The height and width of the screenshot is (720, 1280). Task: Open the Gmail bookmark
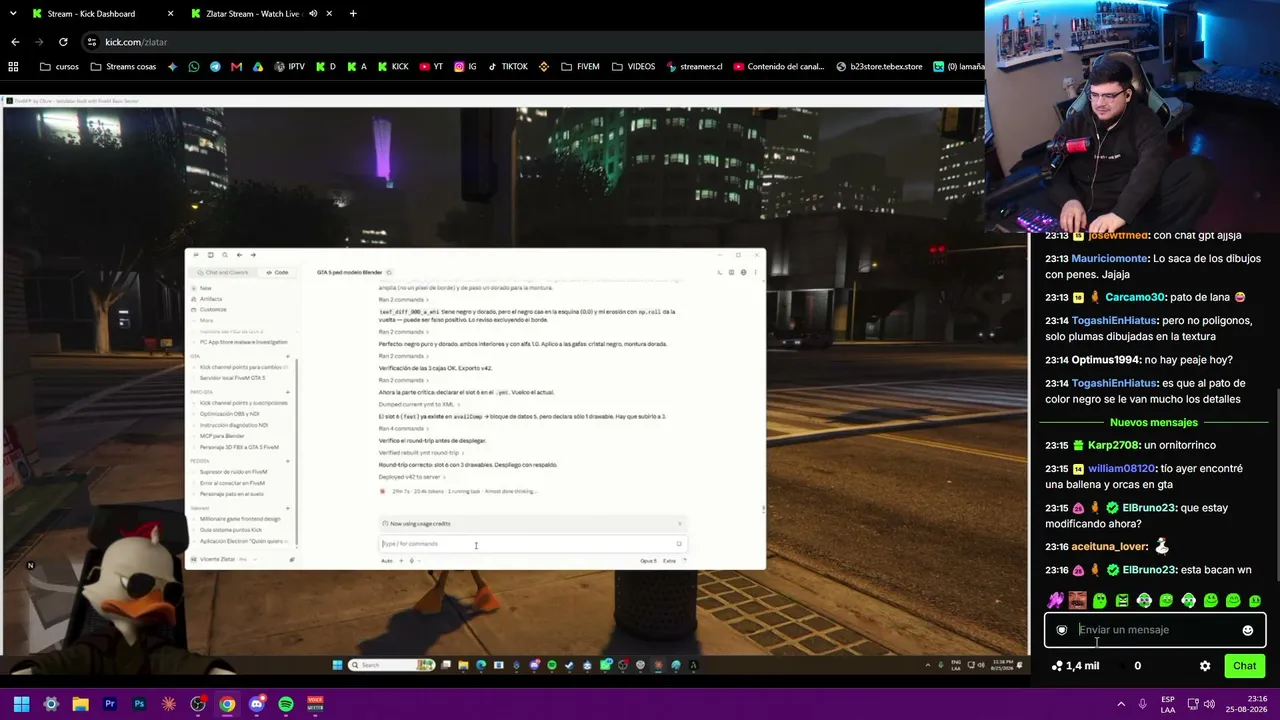click(x=236, y=67)
